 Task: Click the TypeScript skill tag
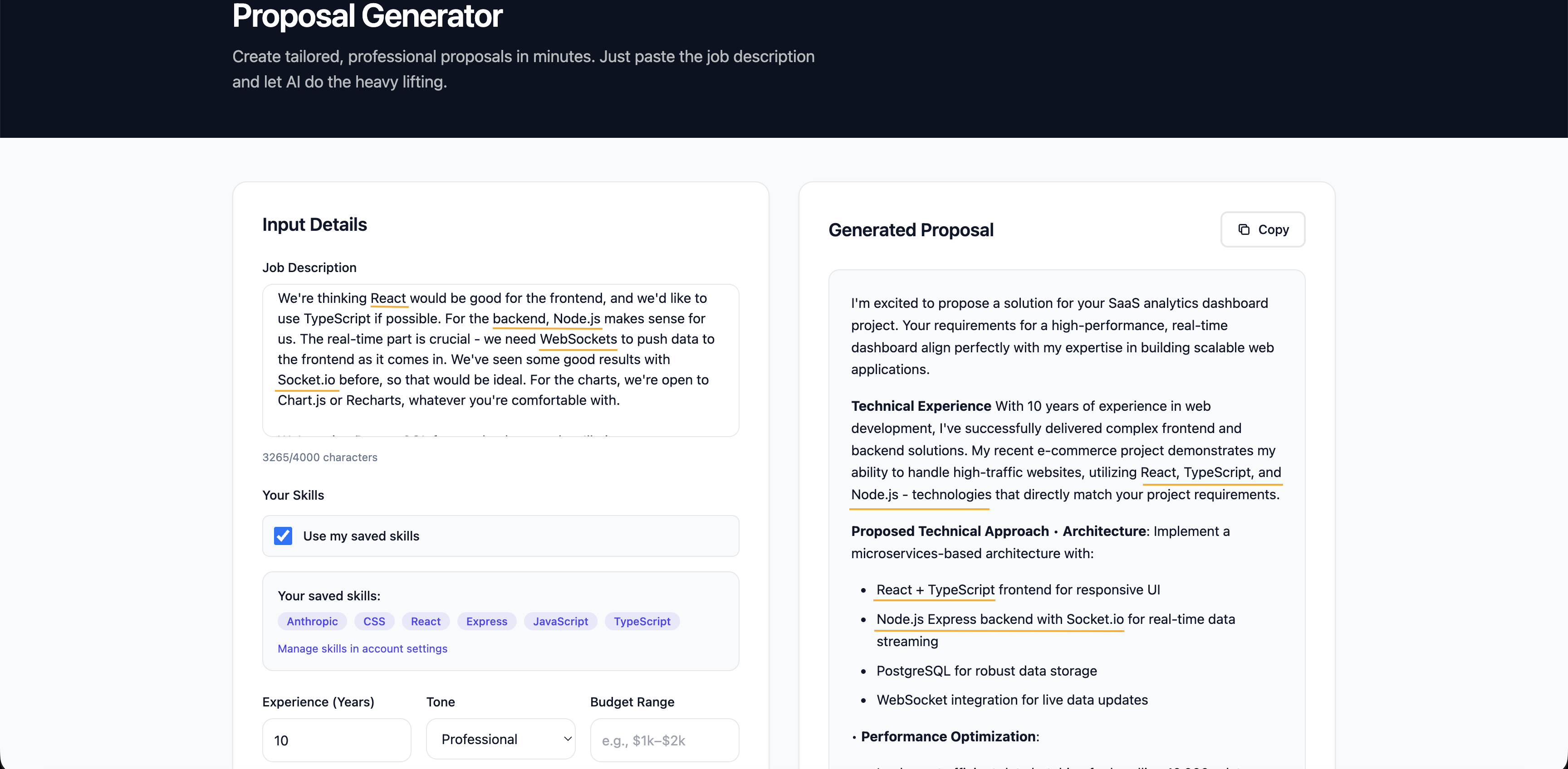click(x=642, y=621)
